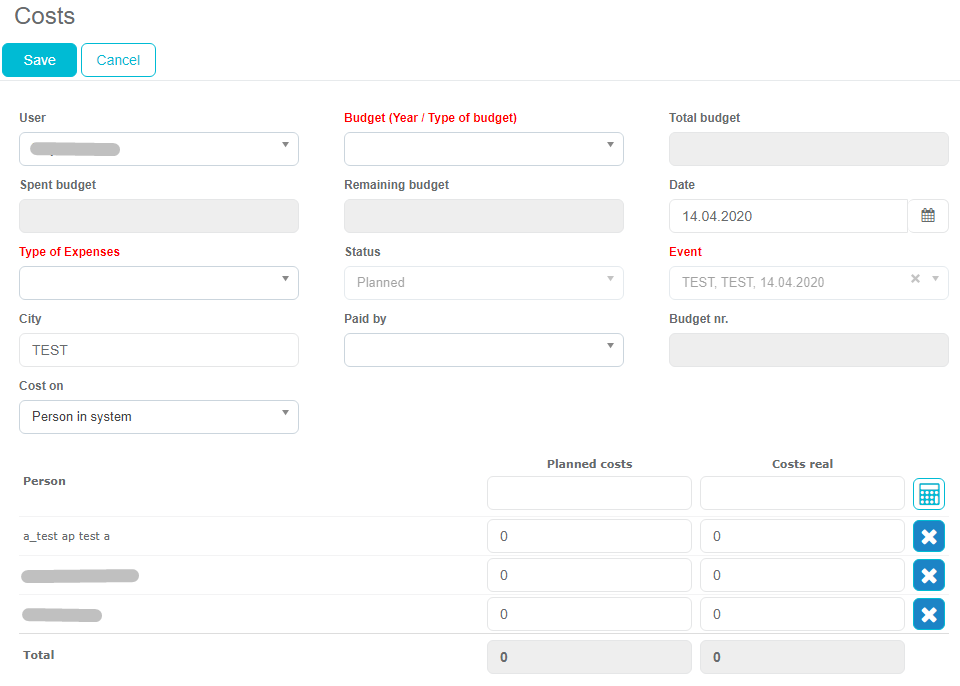Open the Status dropdown showing Planned
This screenshot has height=686, width=960.
coord(484,283)
